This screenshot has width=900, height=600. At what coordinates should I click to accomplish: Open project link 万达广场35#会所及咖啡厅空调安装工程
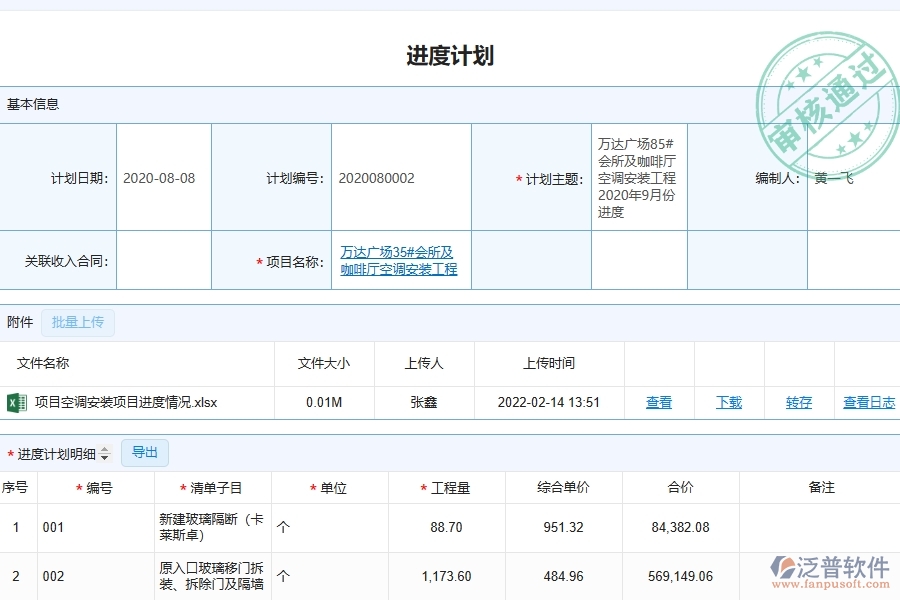pyautogui.click(x=401, y=260)
